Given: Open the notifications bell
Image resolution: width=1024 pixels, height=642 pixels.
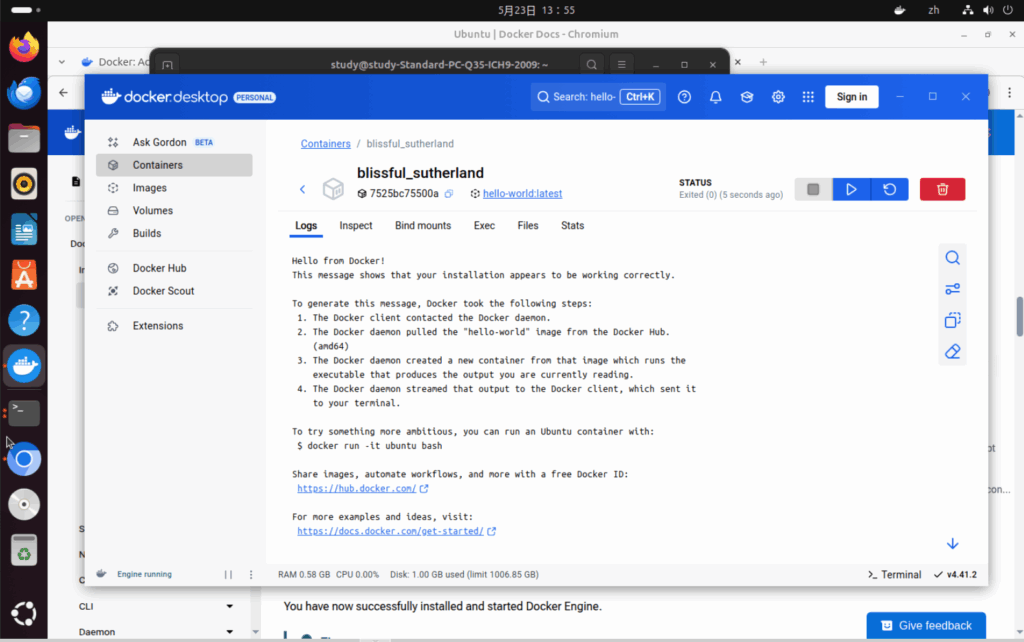Looking at the screenshot, I should point(716,97).
